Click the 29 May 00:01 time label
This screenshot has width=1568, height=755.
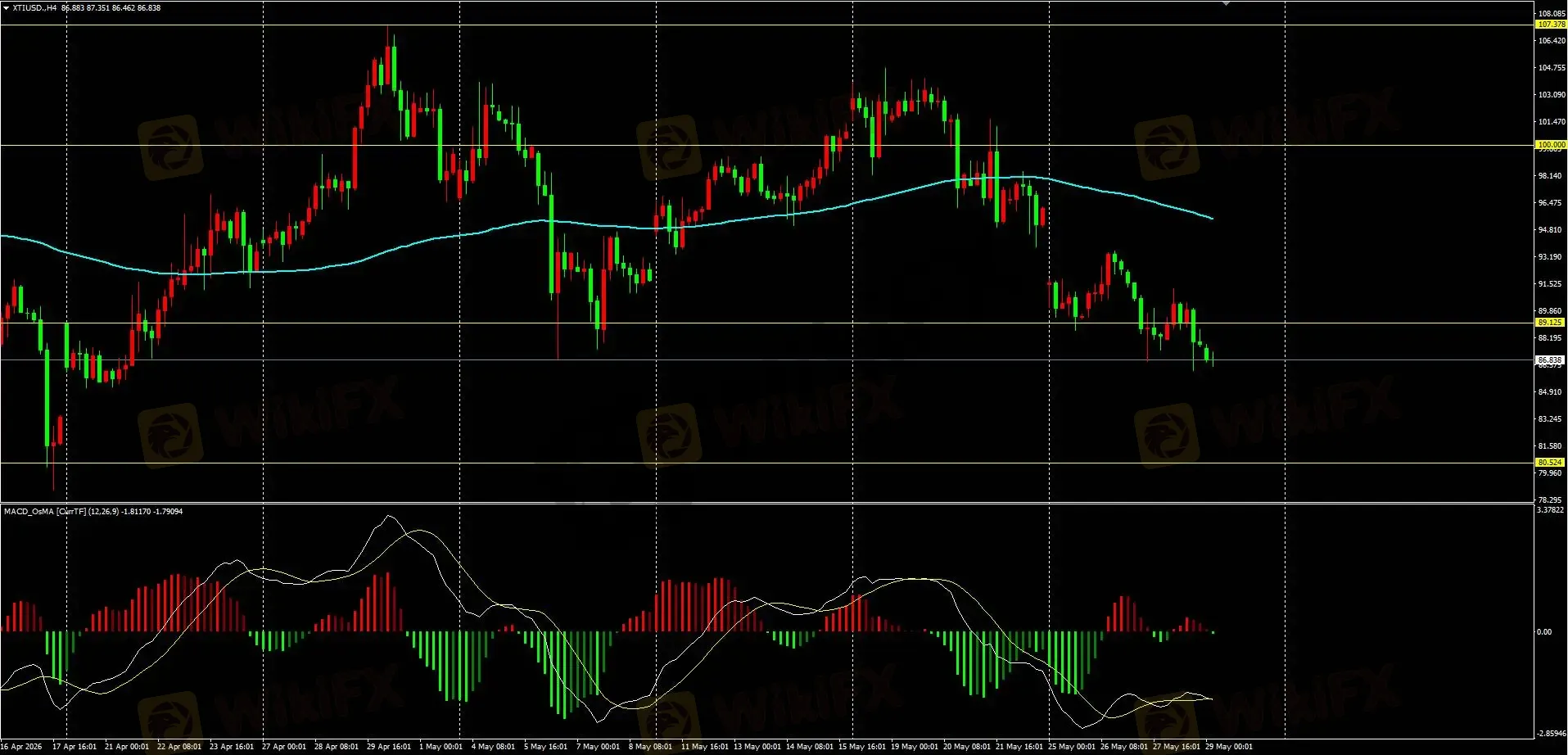coord(1229,747)
